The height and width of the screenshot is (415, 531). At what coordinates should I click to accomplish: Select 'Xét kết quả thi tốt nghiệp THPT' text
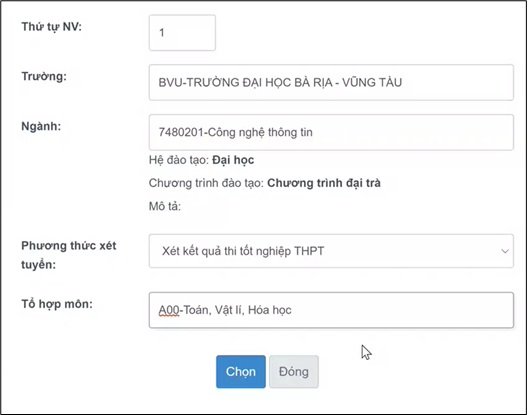[x=243, y=251]
